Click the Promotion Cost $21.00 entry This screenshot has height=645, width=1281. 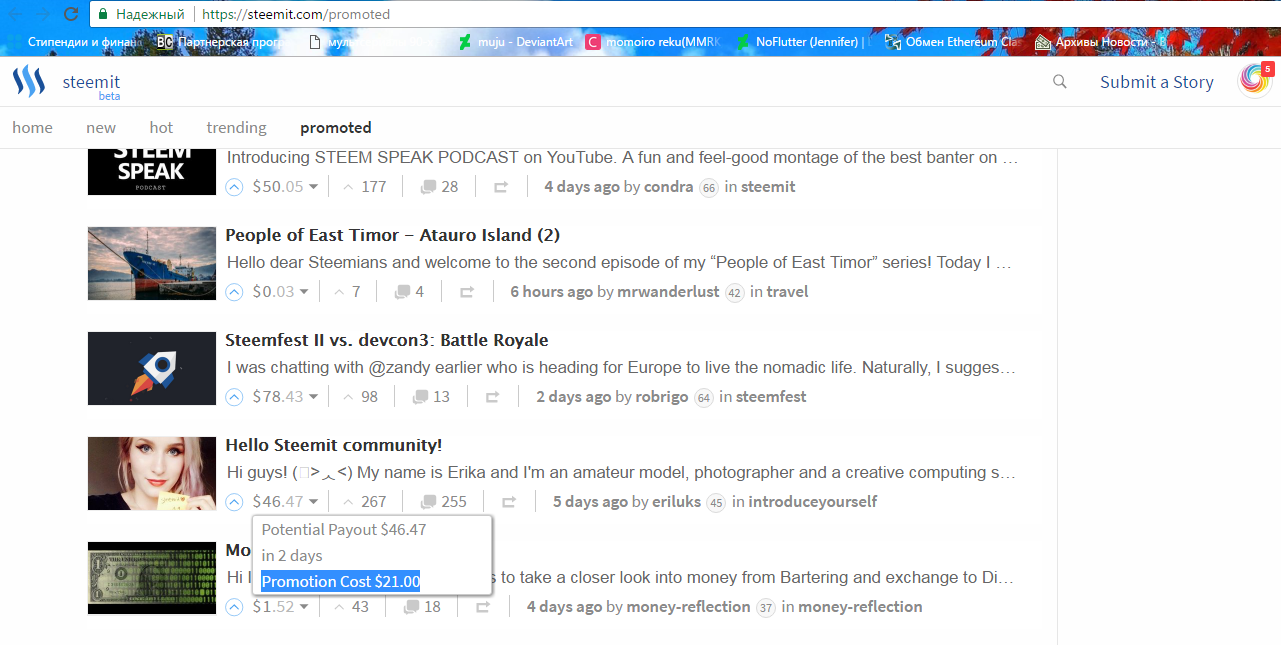(340, 581)
